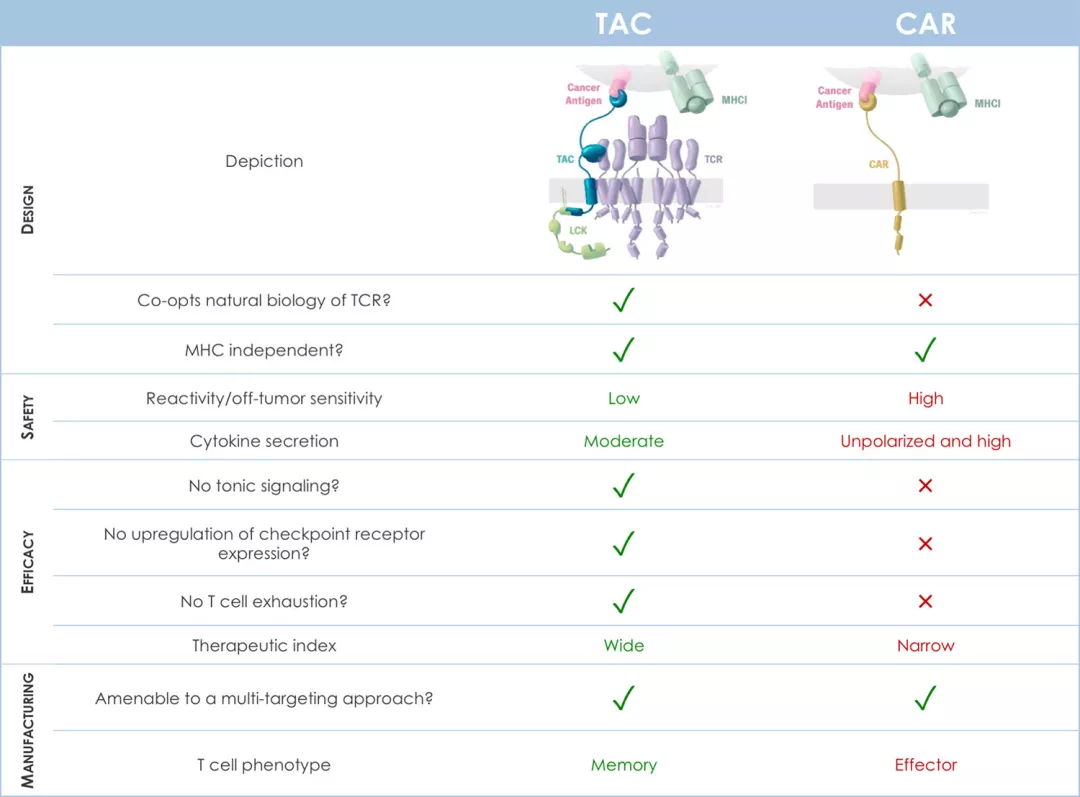Screen dimensions: 1080x797
Task: Click the TAC receptor depiction image
Action: coord(638,160)
